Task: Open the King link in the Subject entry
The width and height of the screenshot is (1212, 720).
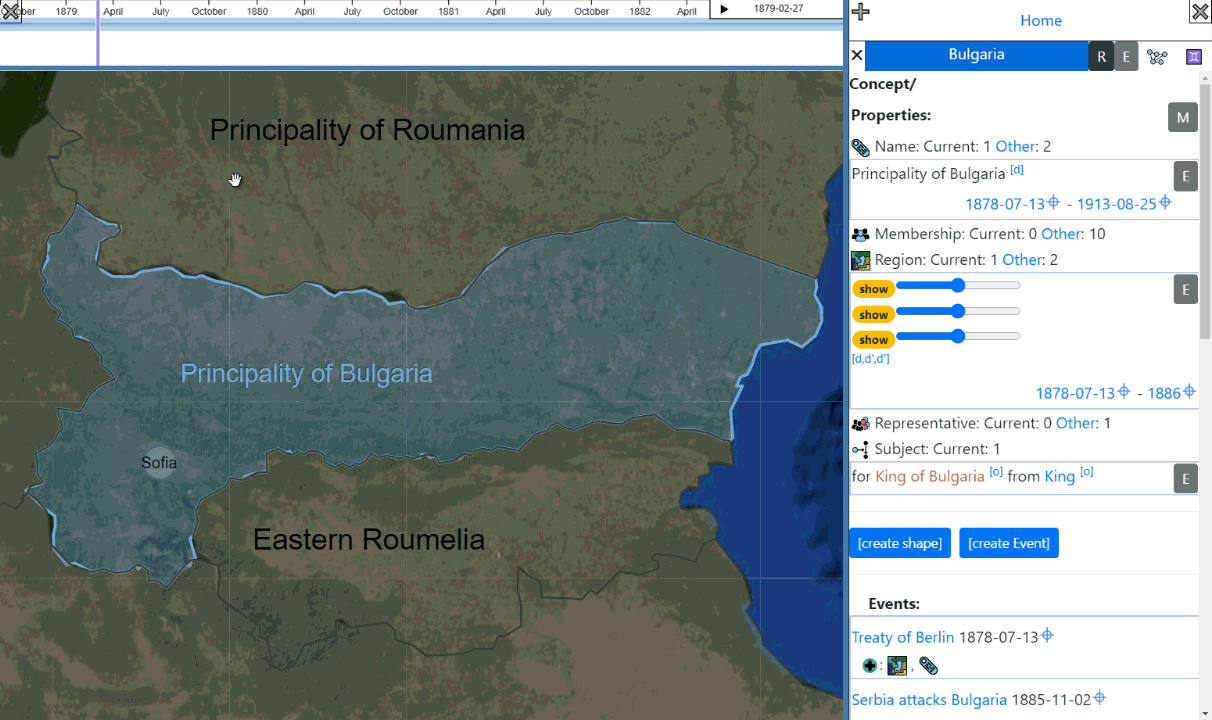Action: tap(1059, 476)
